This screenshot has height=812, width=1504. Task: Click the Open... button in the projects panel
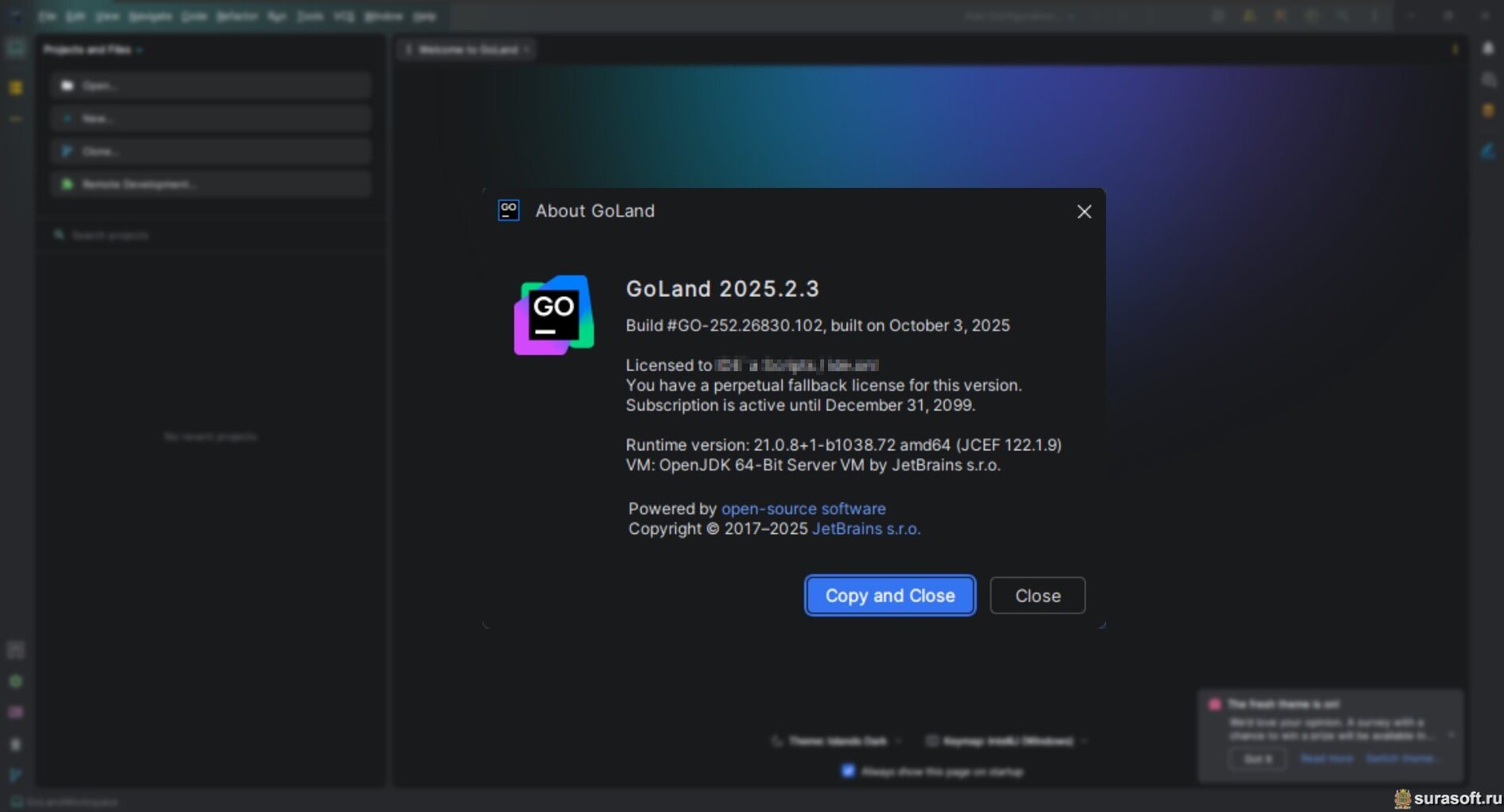tap(211, 85)
